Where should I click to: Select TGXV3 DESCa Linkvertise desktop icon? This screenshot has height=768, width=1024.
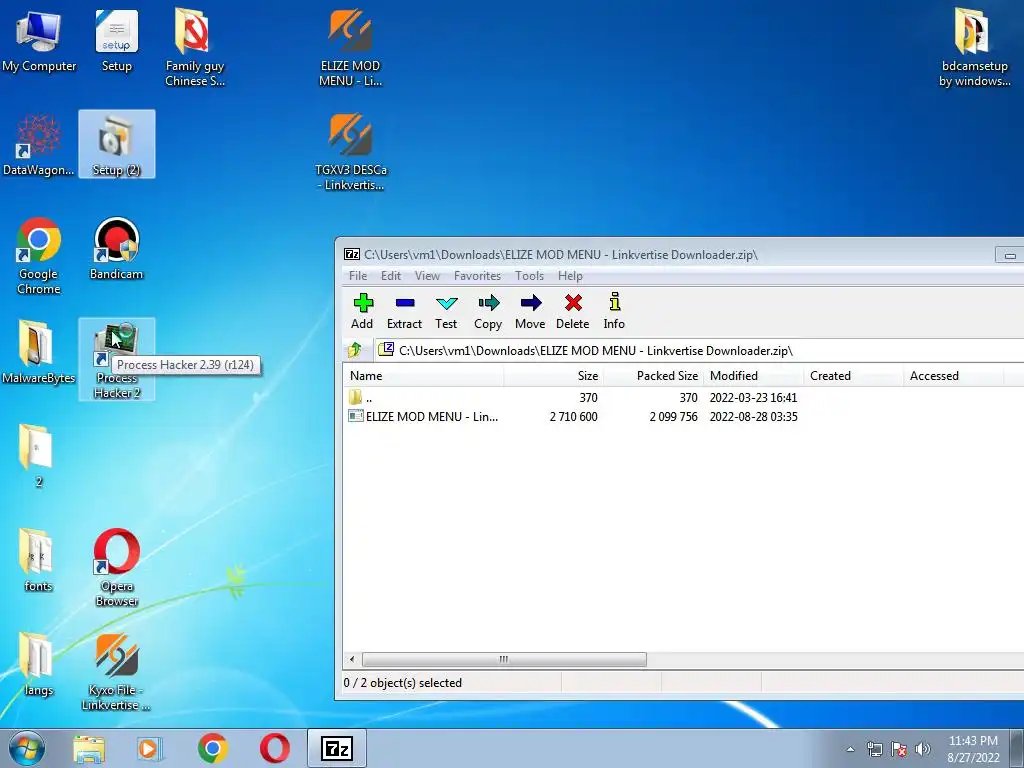351,152
